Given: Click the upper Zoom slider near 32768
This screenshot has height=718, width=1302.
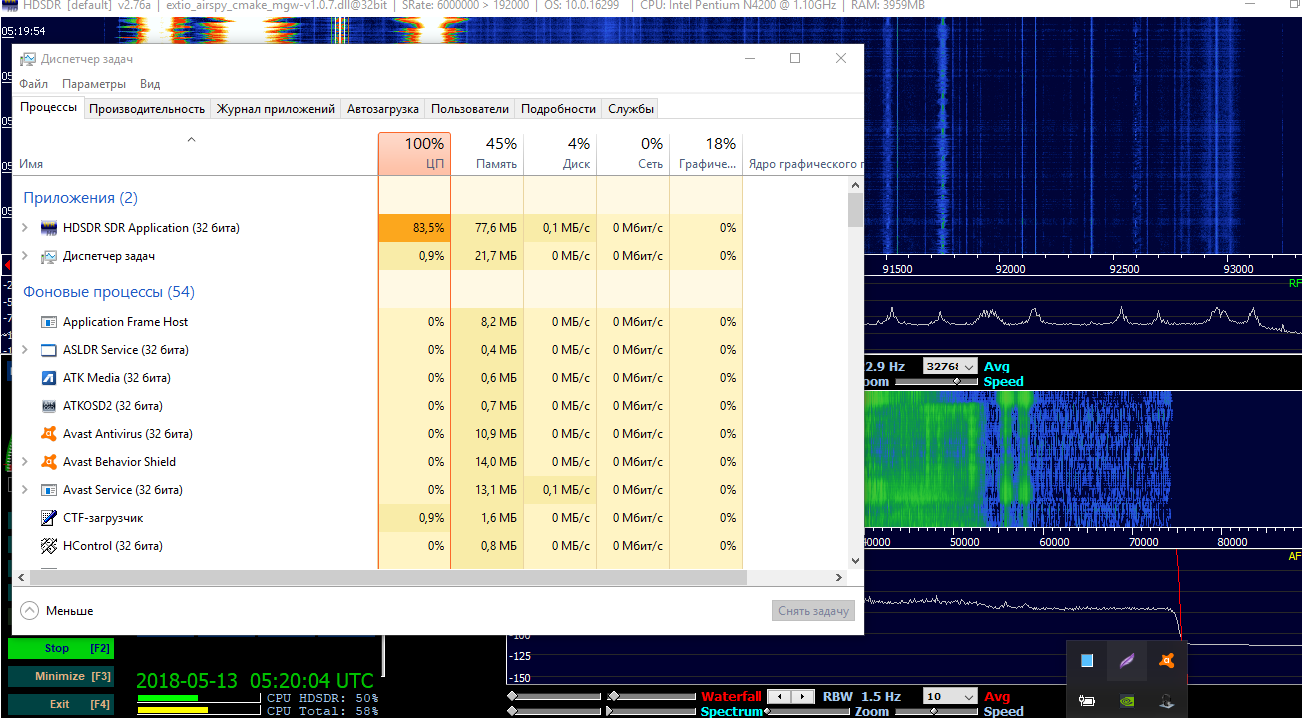Looking at the screenshot, I should pos(936,382).
